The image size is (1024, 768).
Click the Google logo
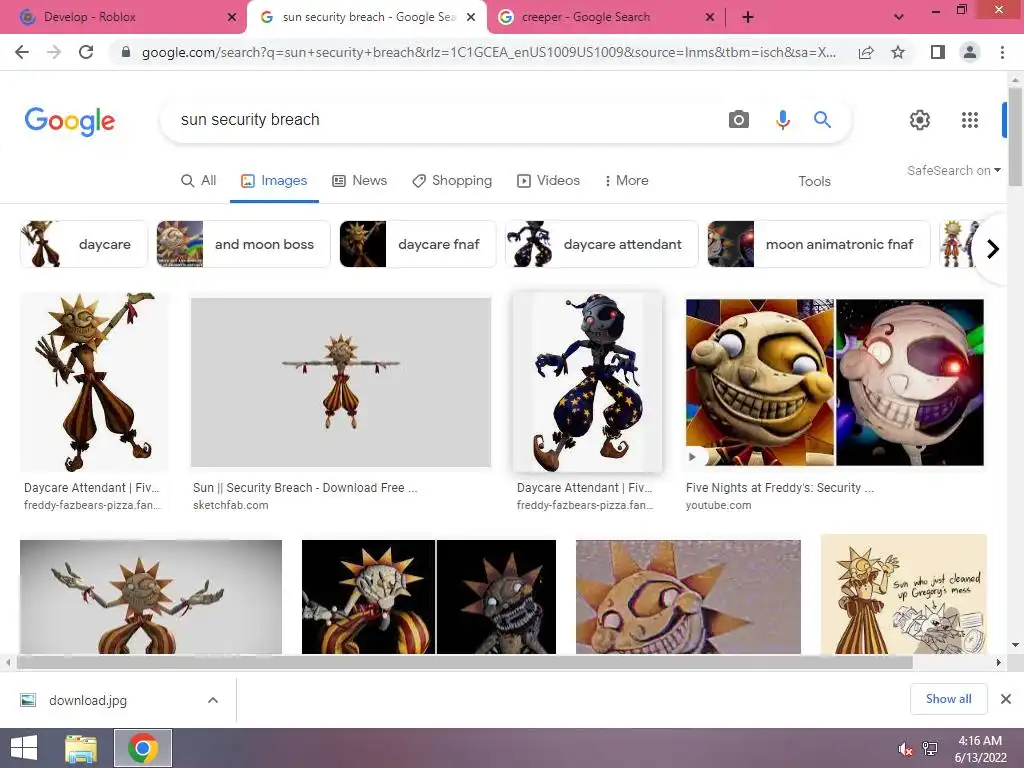[69, 121]
